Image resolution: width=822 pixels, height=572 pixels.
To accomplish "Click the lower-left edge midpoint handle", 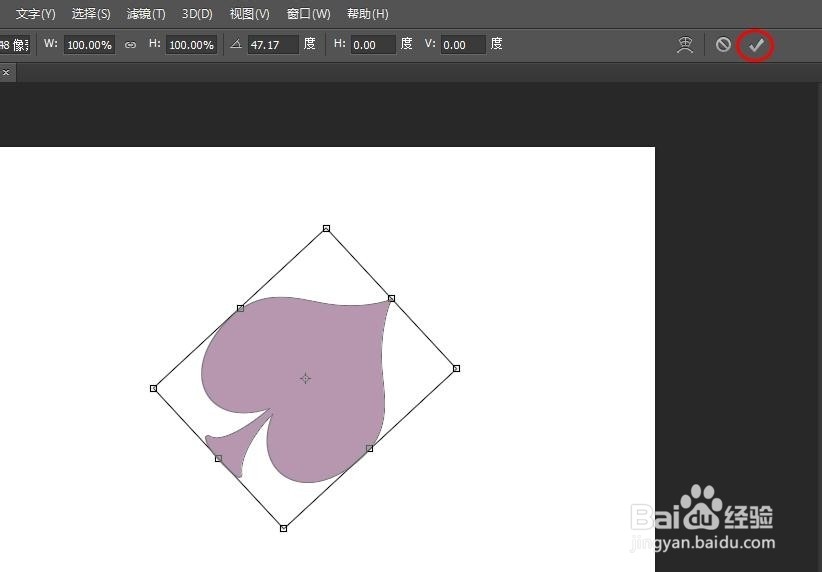I will 218,458.
